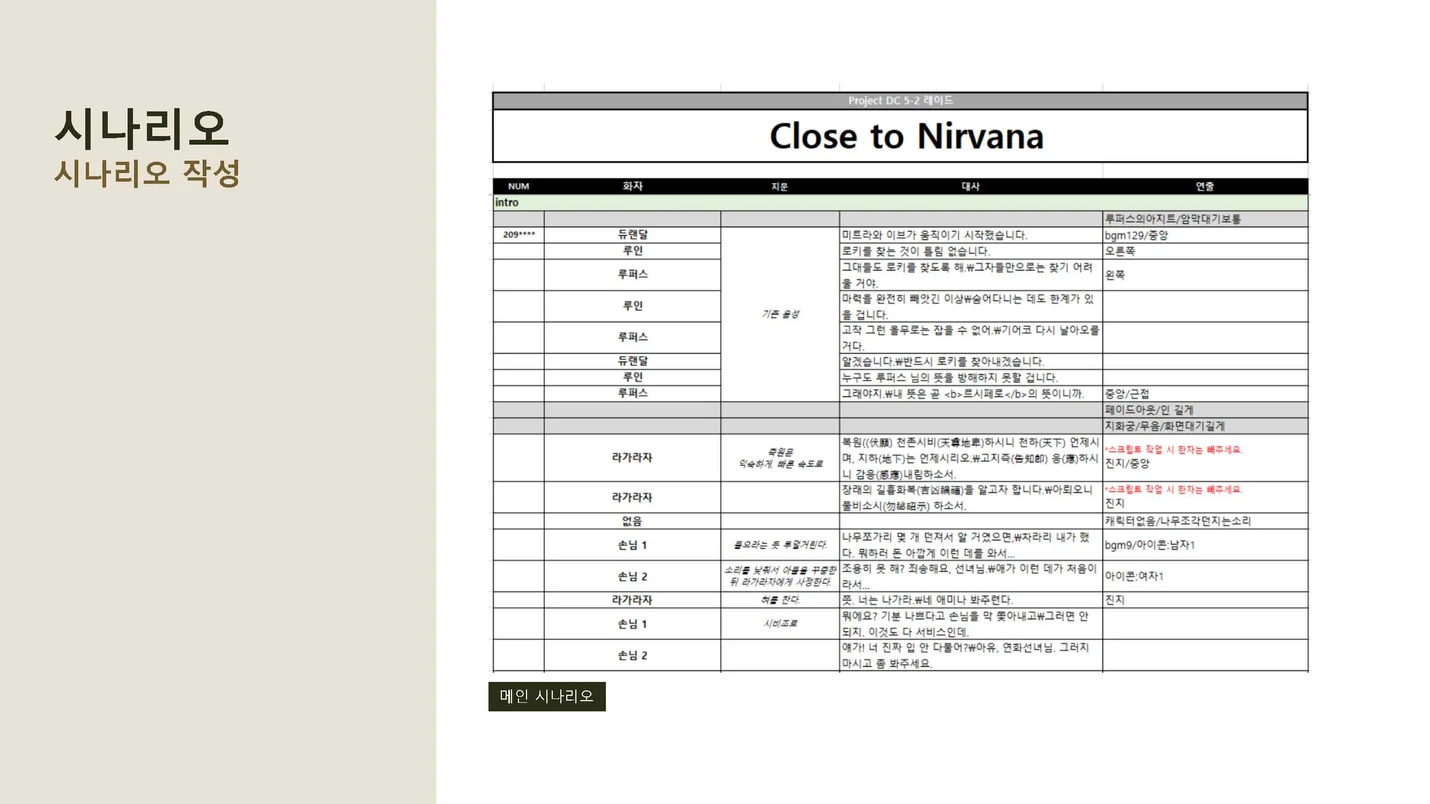The image size is (1430, 804).
Task: Click the '중앙/근접' direction cell
Action: [1205, 394]
